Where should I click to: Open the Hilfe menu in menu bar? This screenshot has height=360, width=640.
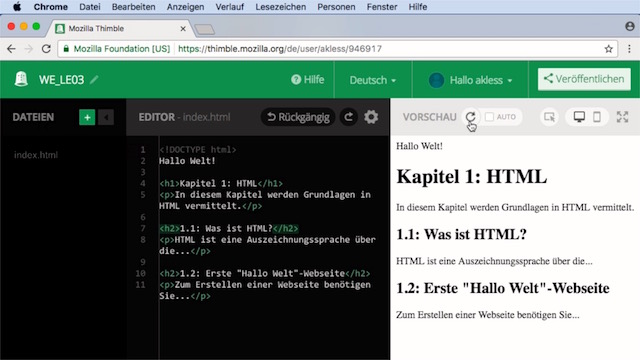click(x=418, y=7)
